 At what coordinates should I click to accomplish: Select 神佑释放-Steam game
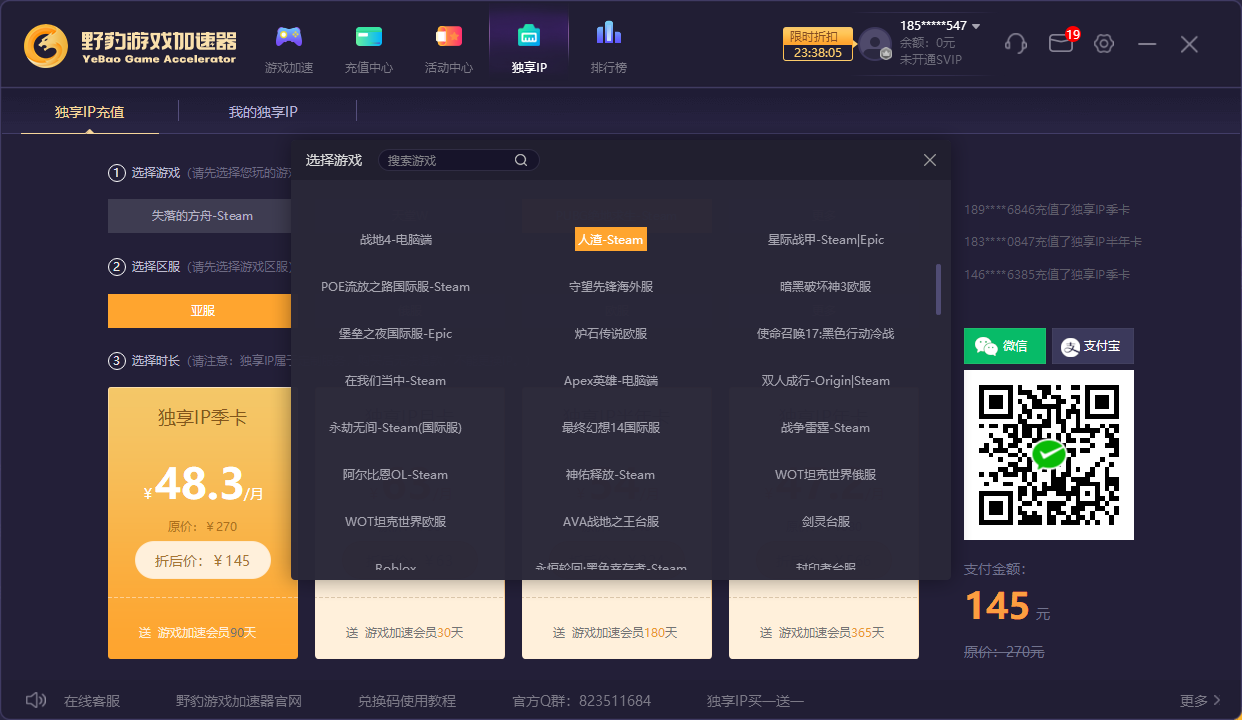(611, 475)
